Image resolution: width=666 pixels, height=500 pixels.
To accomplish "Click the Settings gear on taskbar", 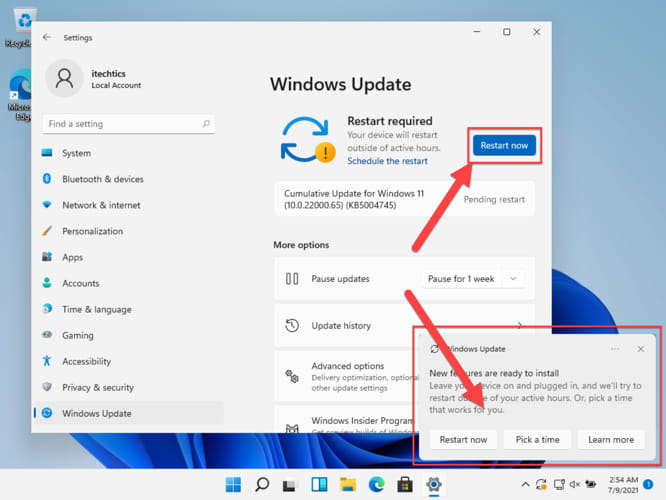I will pyautogui.click(x=434, y=484).
